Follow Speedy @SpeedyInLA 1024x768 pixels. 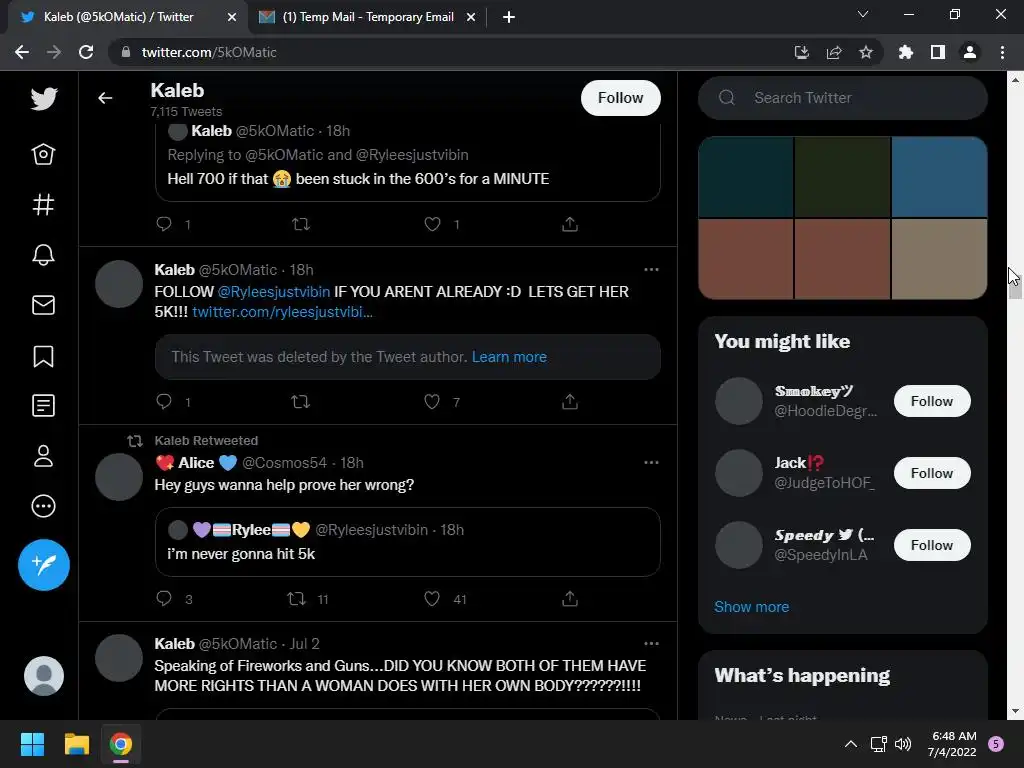point(932,545)
